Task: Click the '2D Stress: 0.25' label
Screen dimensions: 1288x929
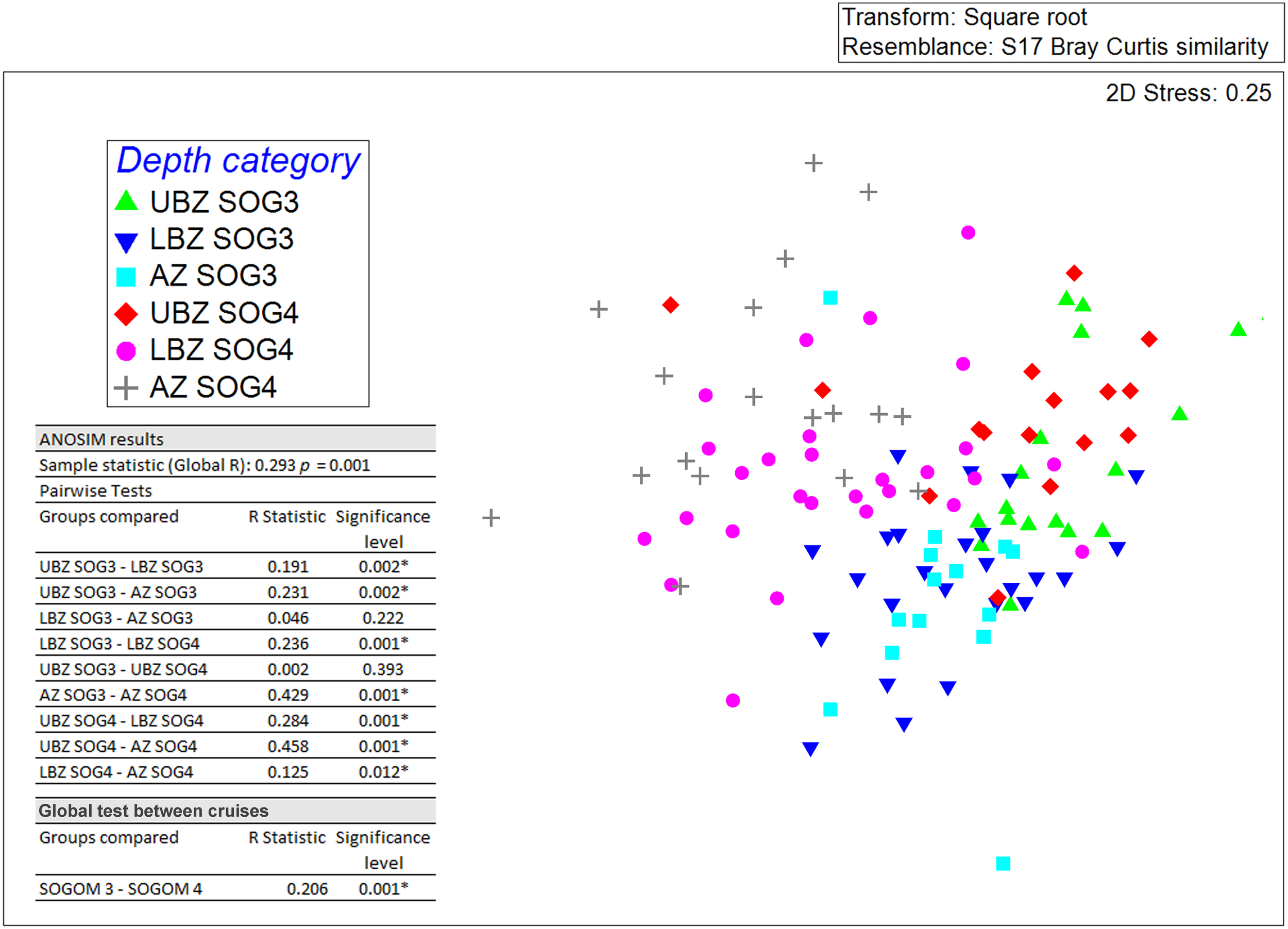Action: pyautogui.click(x=1188, y=93)
